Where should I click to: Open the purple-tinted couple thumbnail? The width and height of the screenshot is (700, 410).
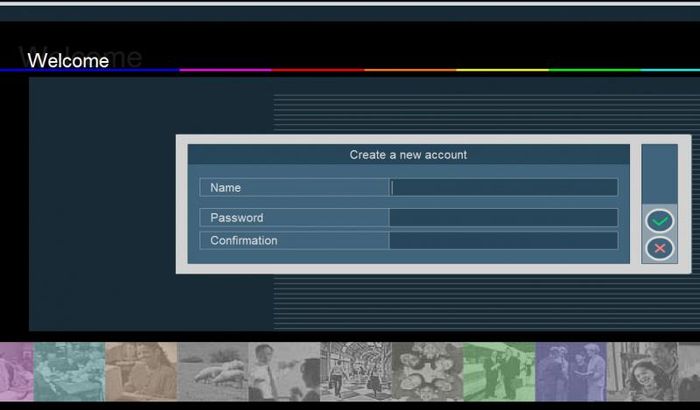coord(571,372)
